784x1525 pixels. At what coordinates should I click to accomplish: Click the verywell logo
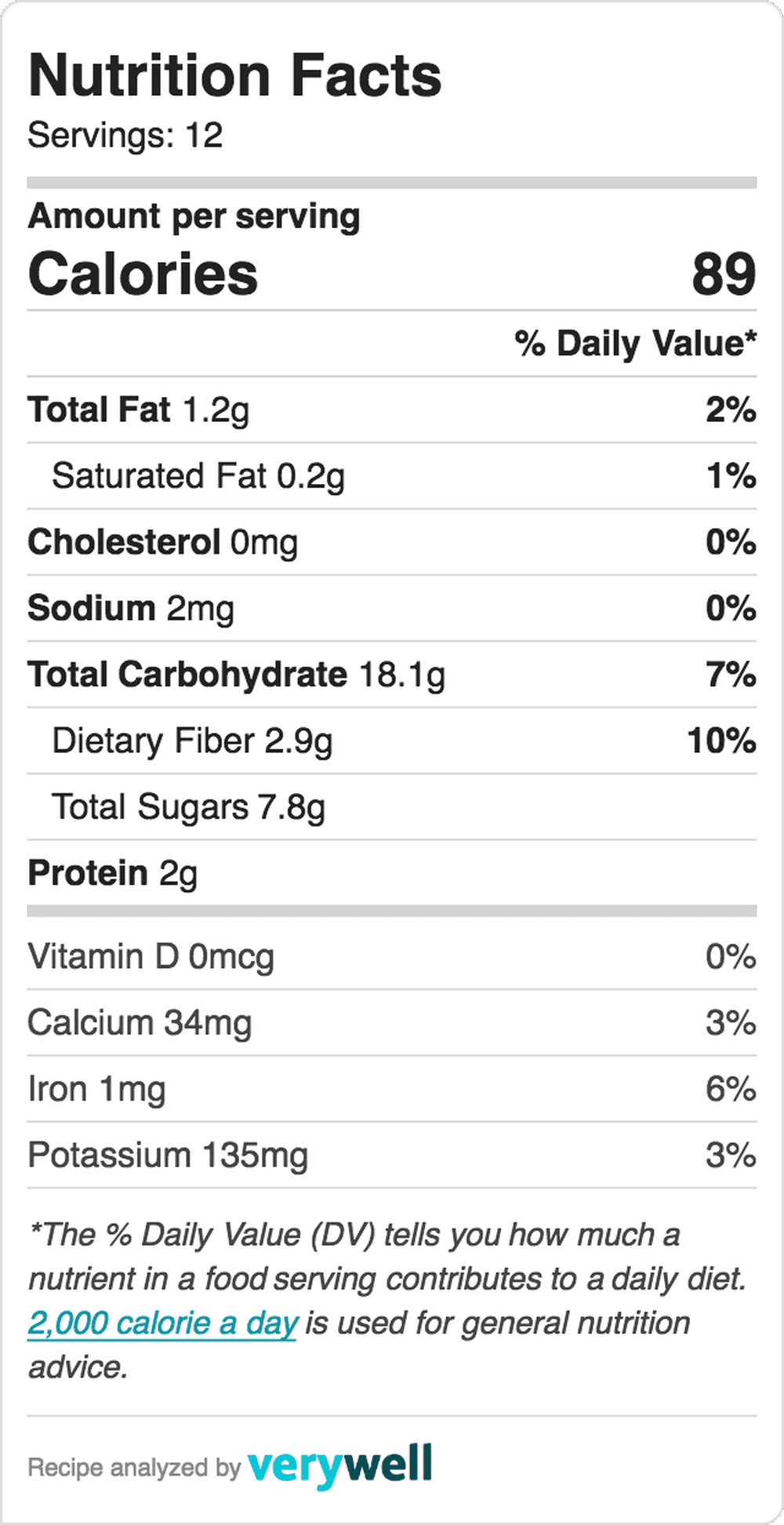(x=339, y=1465)
